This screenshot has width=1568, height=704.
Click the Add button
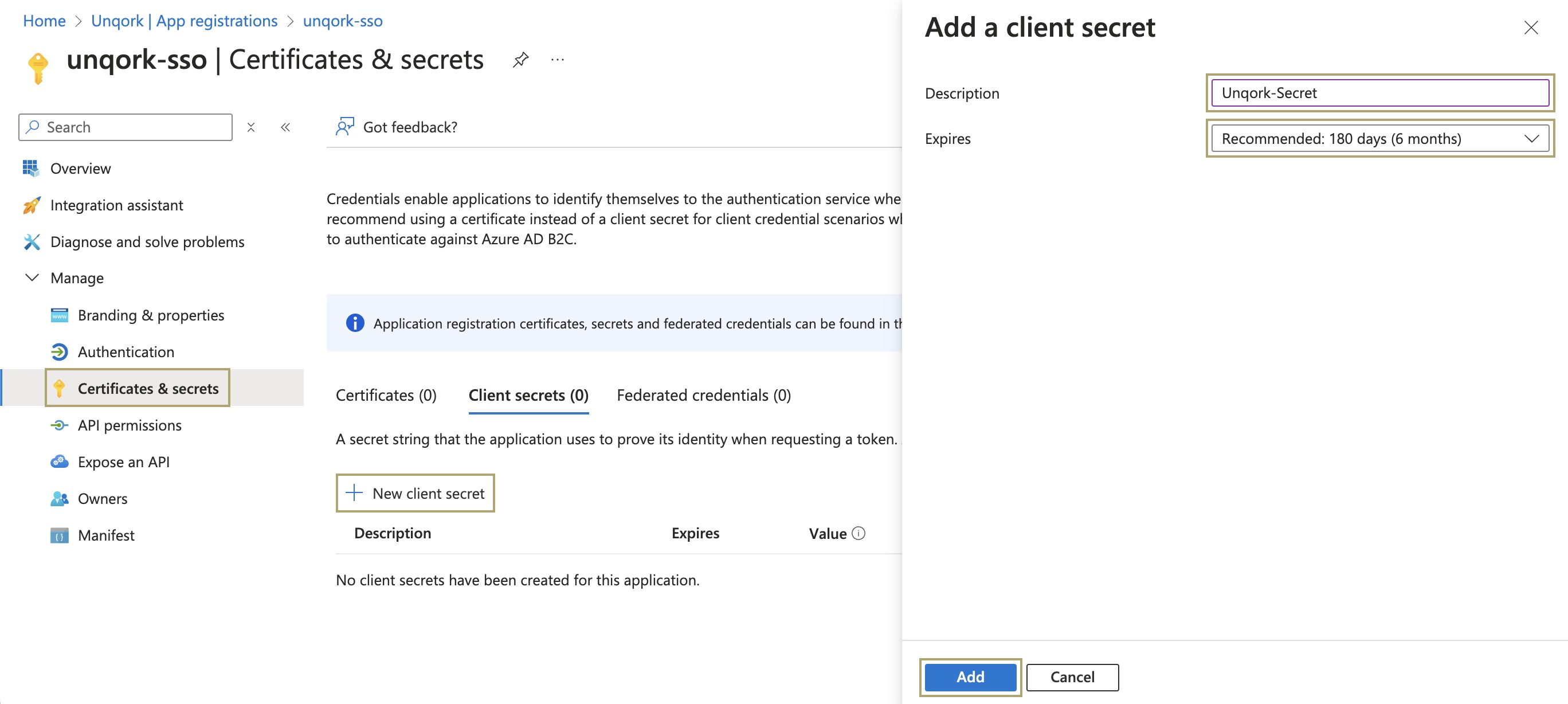click(970, 676)
